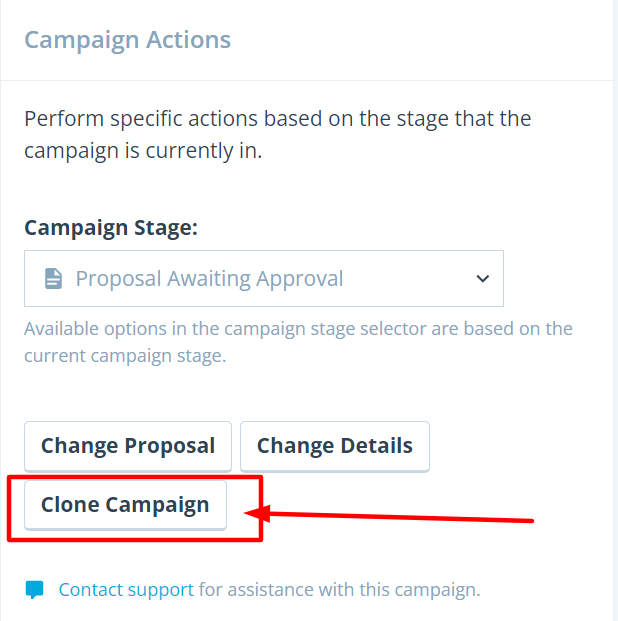Click the red arrow pointing at Clone Campaign

click(x=389, y=514)
